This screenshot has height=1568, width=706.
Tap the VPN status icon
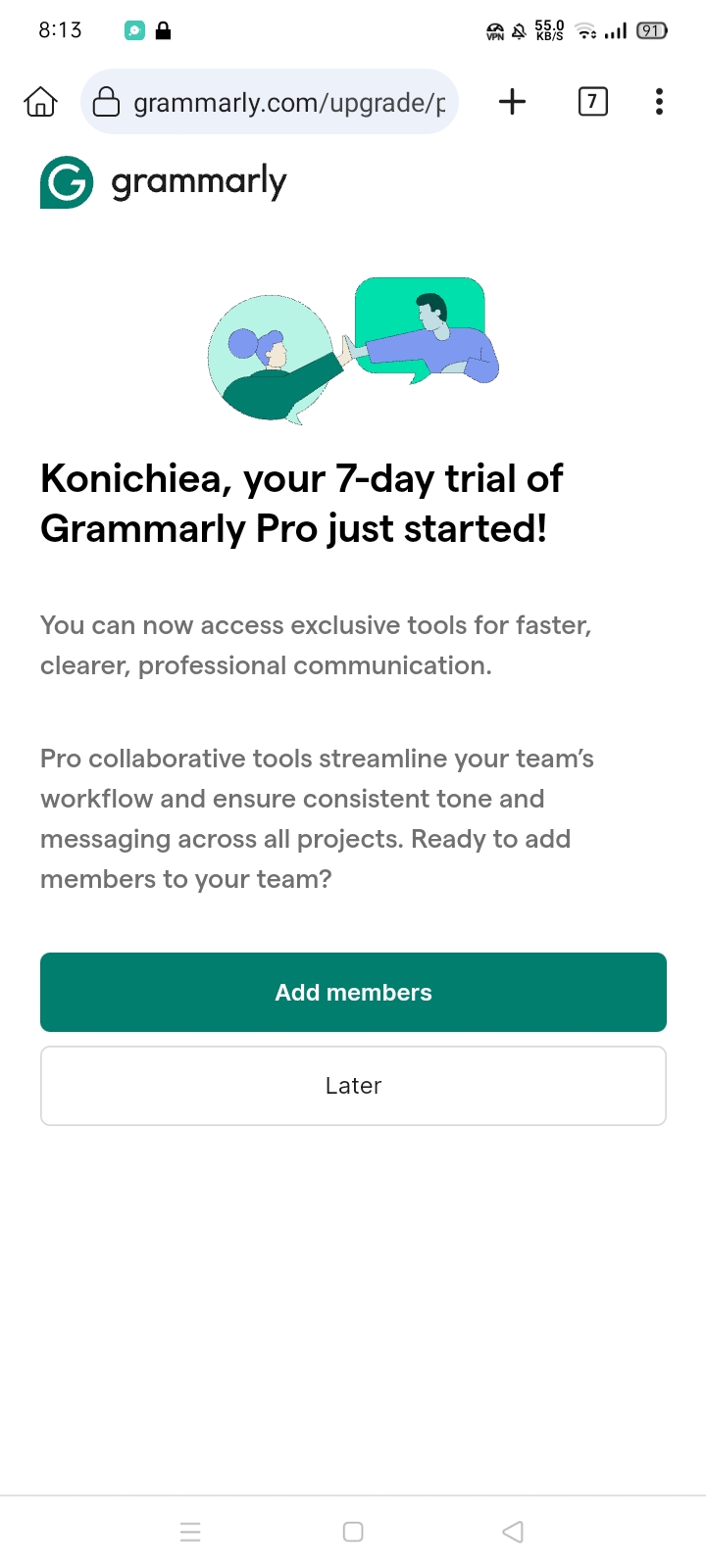[495, 32]
